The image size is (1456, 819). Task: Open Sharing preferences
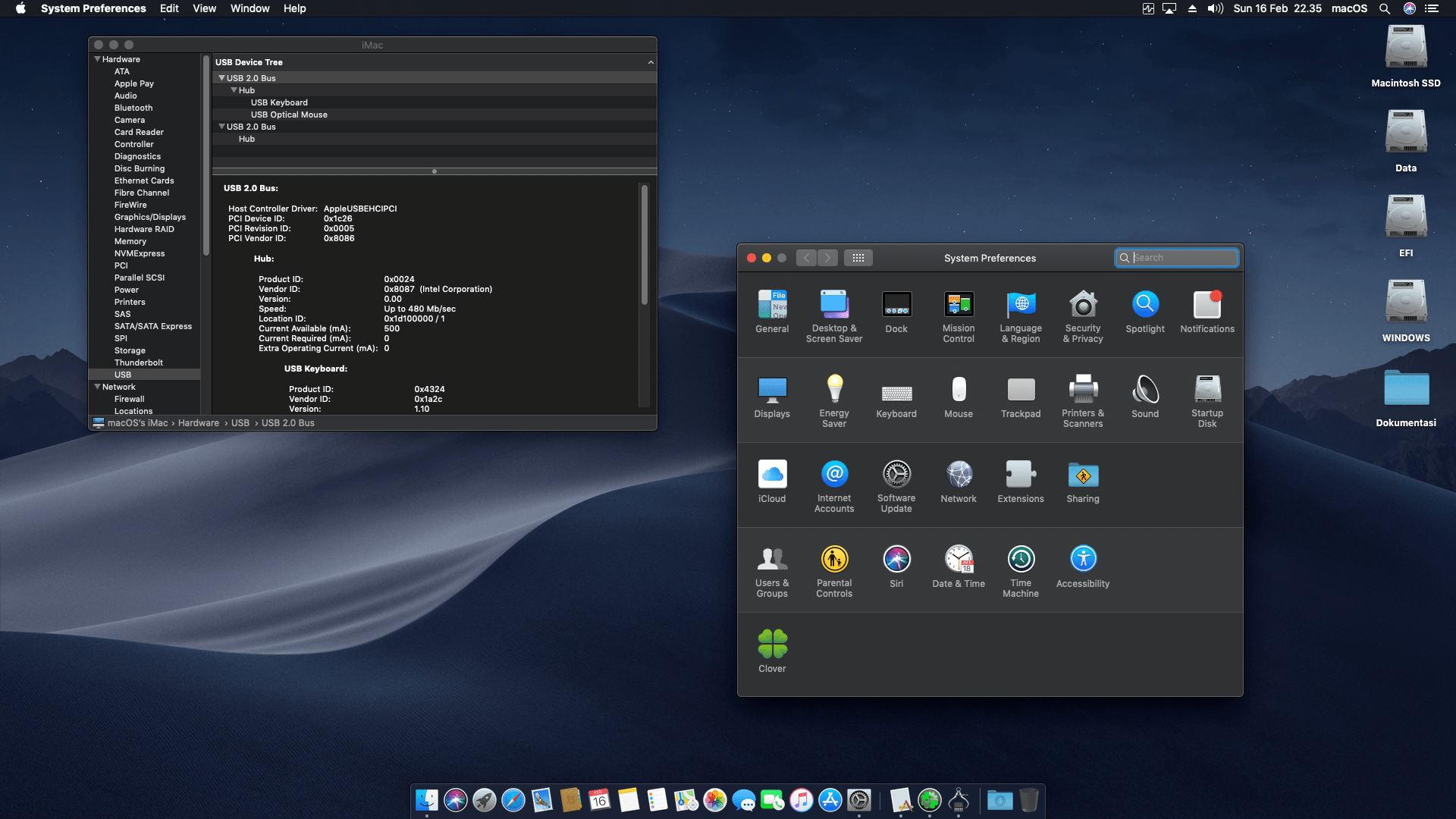pos(1083,482)
